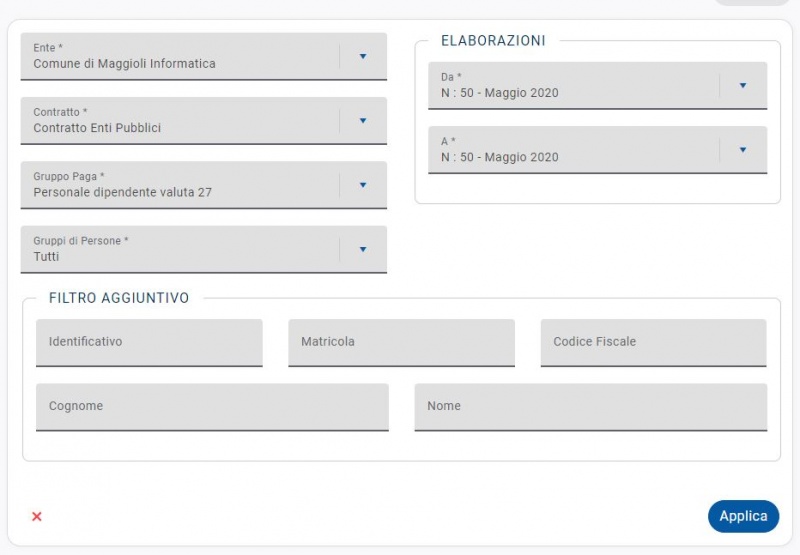Screen dimensions: 800x555
Task: Click the FILTRO AGGIUNTIVO section heading
Action: pyautogui.click(x=119, y=298)
